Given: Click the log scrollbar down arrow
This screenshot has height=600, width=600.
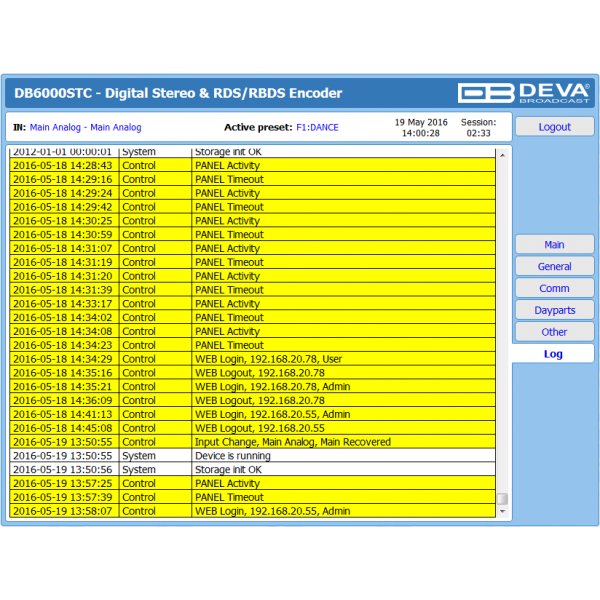Looking at the screenshot, I should pos(502,511).
